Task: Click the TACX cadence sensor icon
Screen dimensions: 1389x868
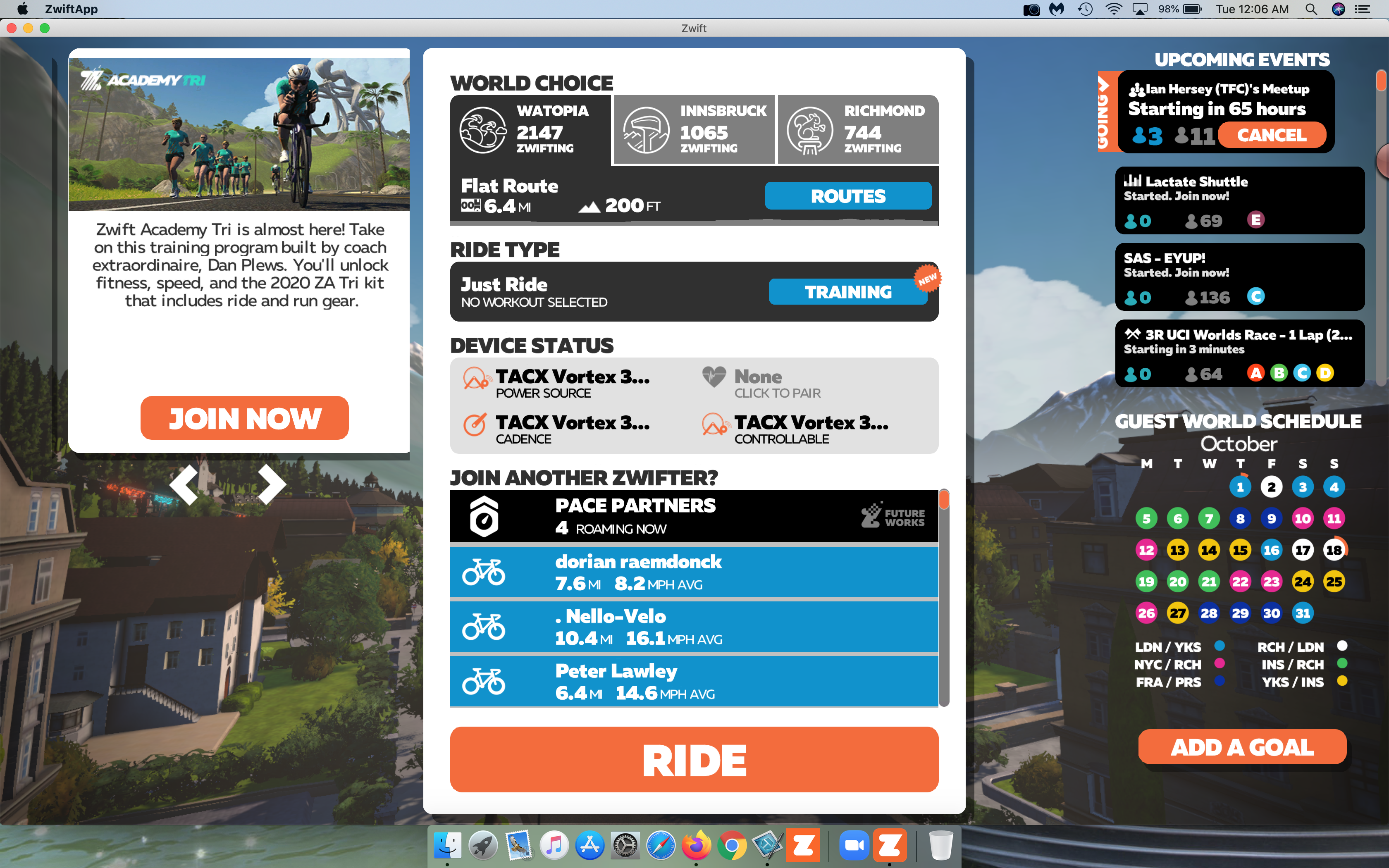Action: point(475,424)
